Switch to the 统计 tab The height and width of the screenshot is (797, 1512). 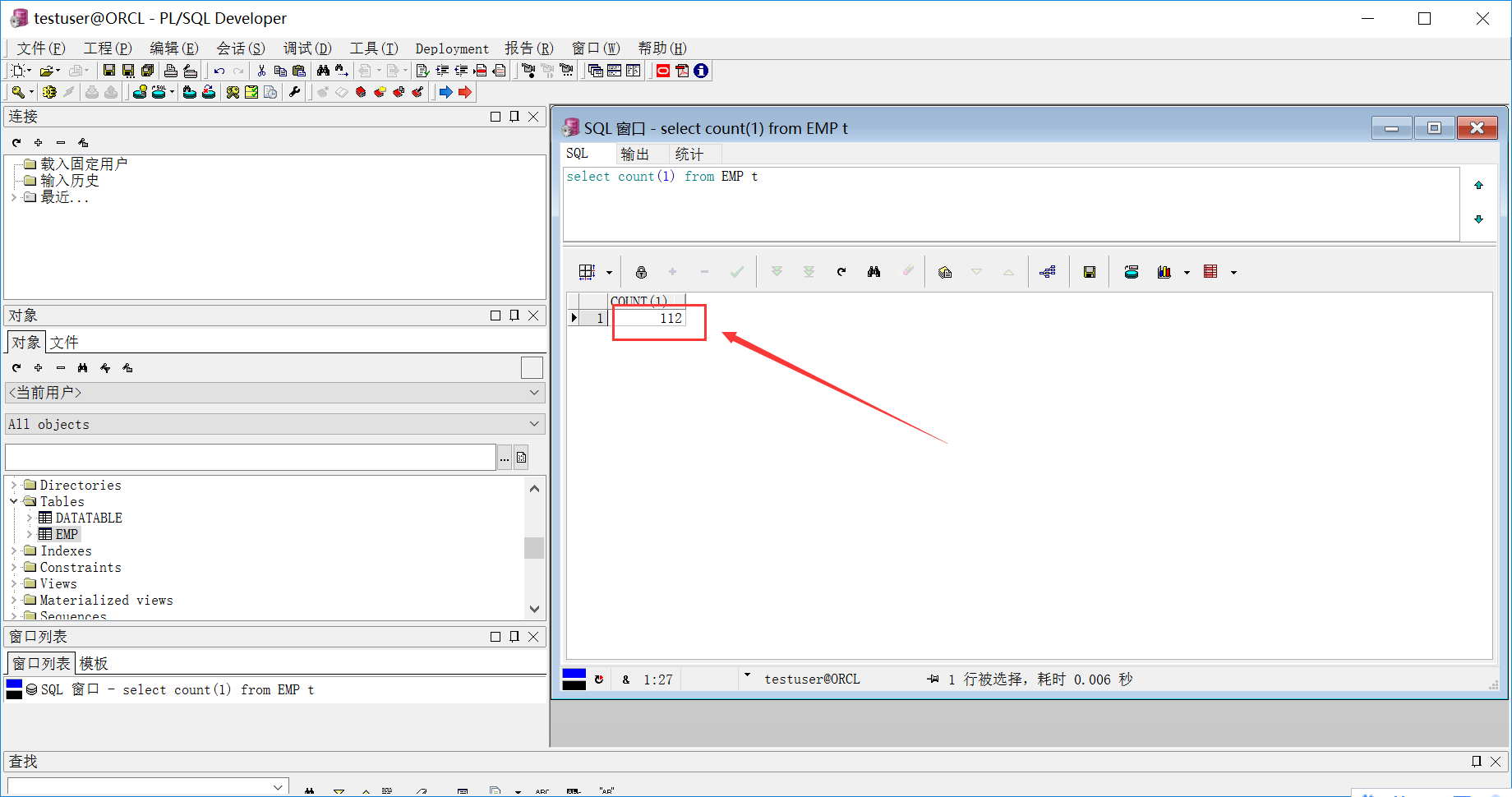[689, 154]
